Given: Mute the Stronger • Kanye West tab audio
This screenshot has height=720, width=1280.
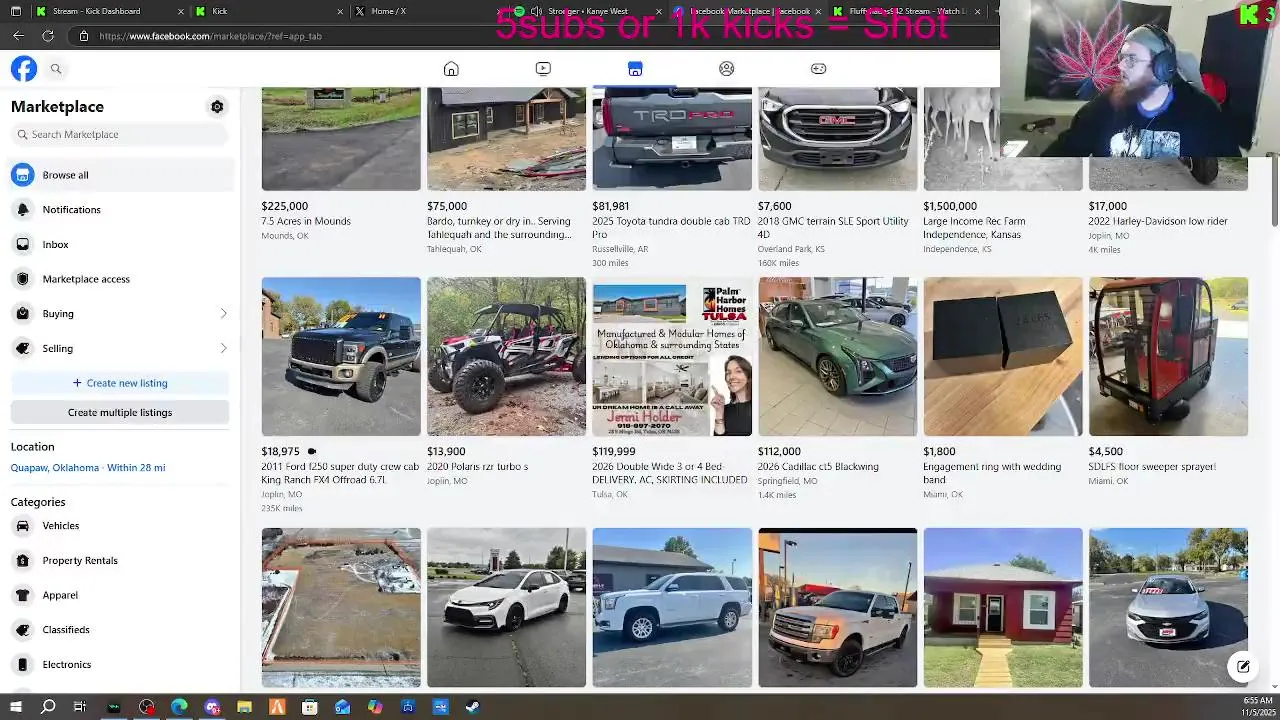Looking at the screenshot, I should tap(535, 11).
